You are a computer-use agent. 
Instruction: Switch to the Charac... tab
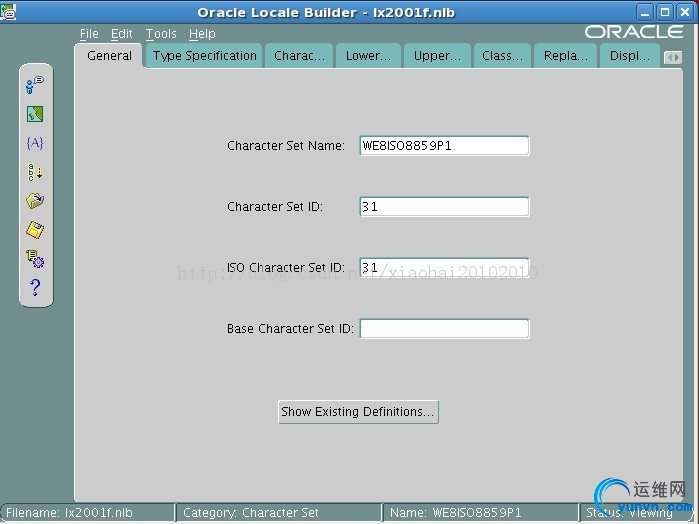pyautogui.click(x=299, y=56)
